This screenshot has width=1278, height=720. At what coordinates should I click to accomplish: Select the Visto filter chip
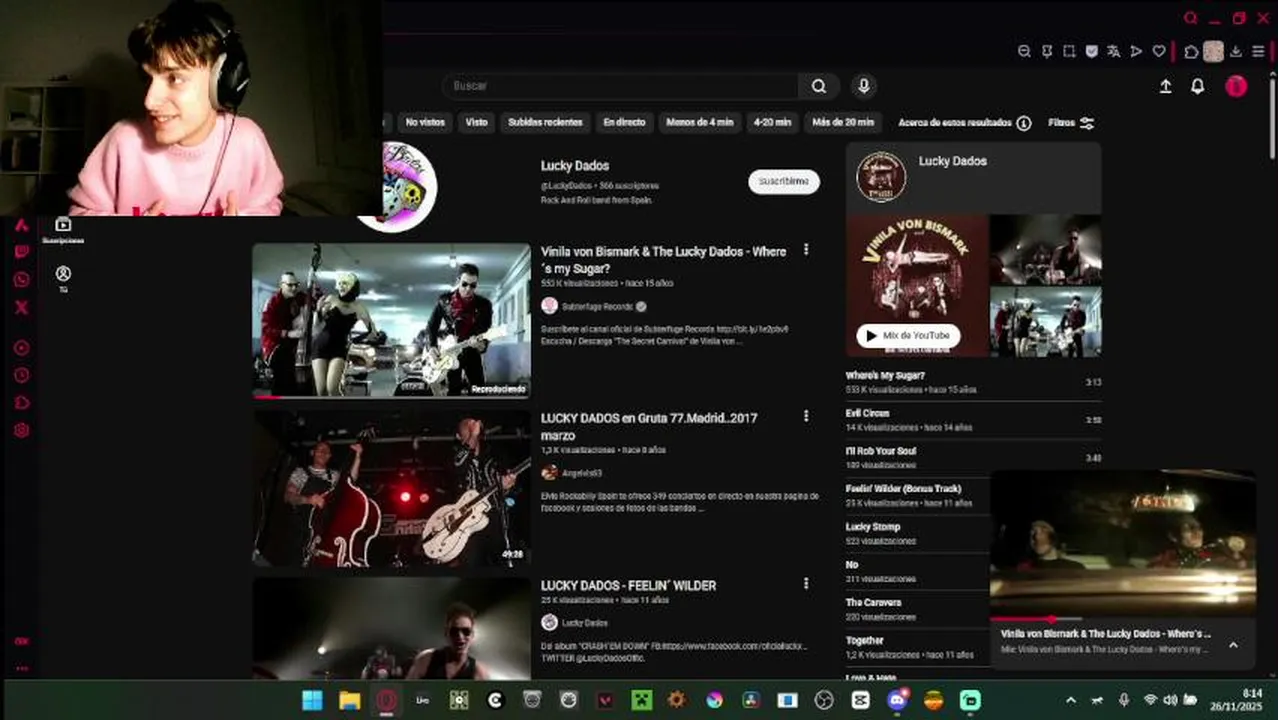coord(477,122)
